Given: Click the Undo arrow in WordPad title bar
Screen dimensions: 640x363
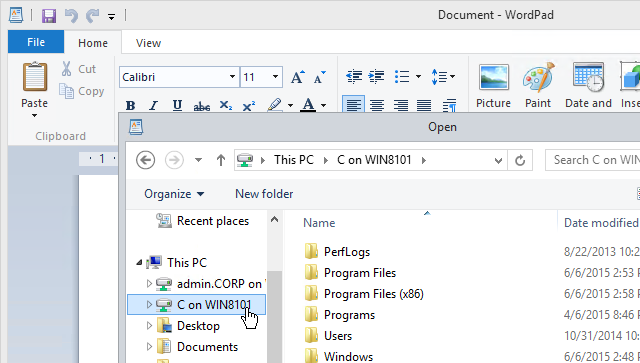Looking at the screenshot, I should (71, 16).
